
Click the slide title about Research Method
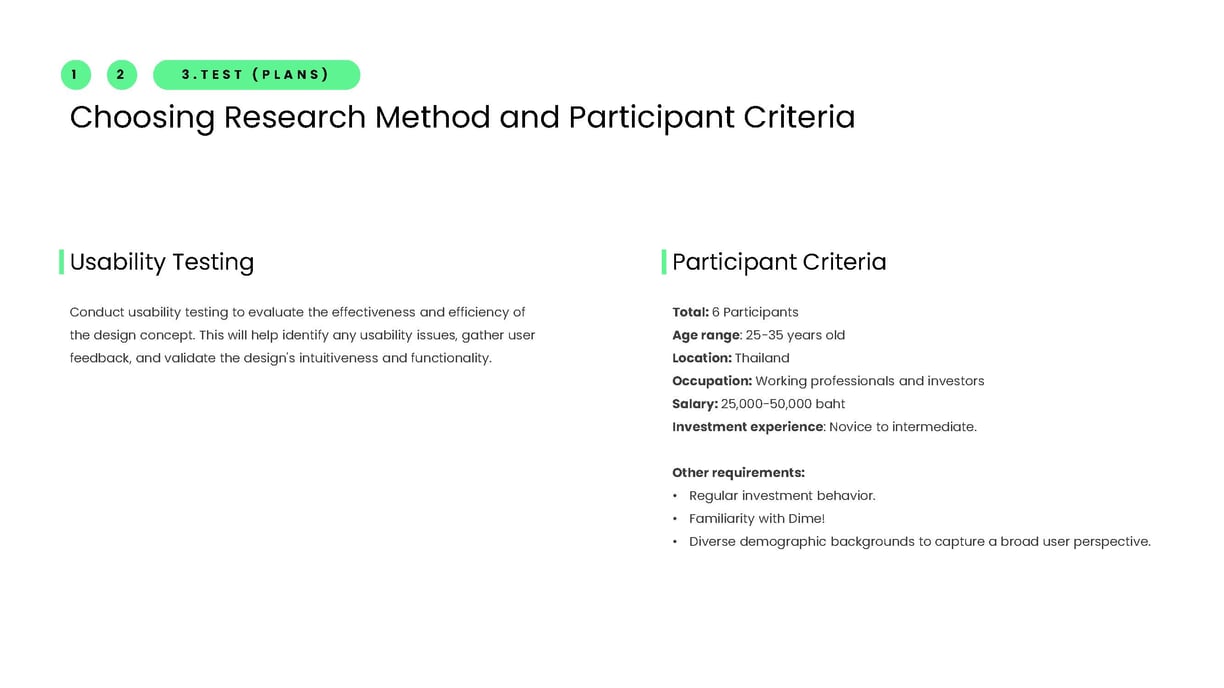coord(462,117)
